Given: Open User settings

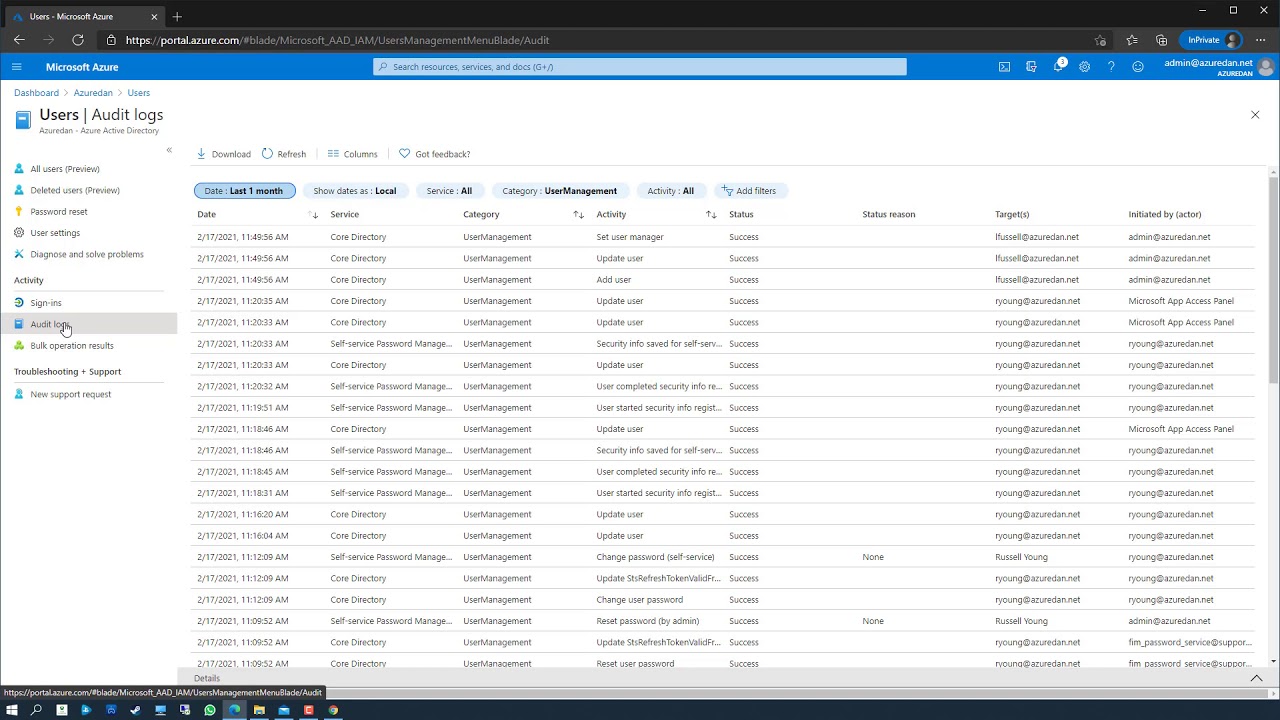Looking at the screenshot, I should point(55,233).
